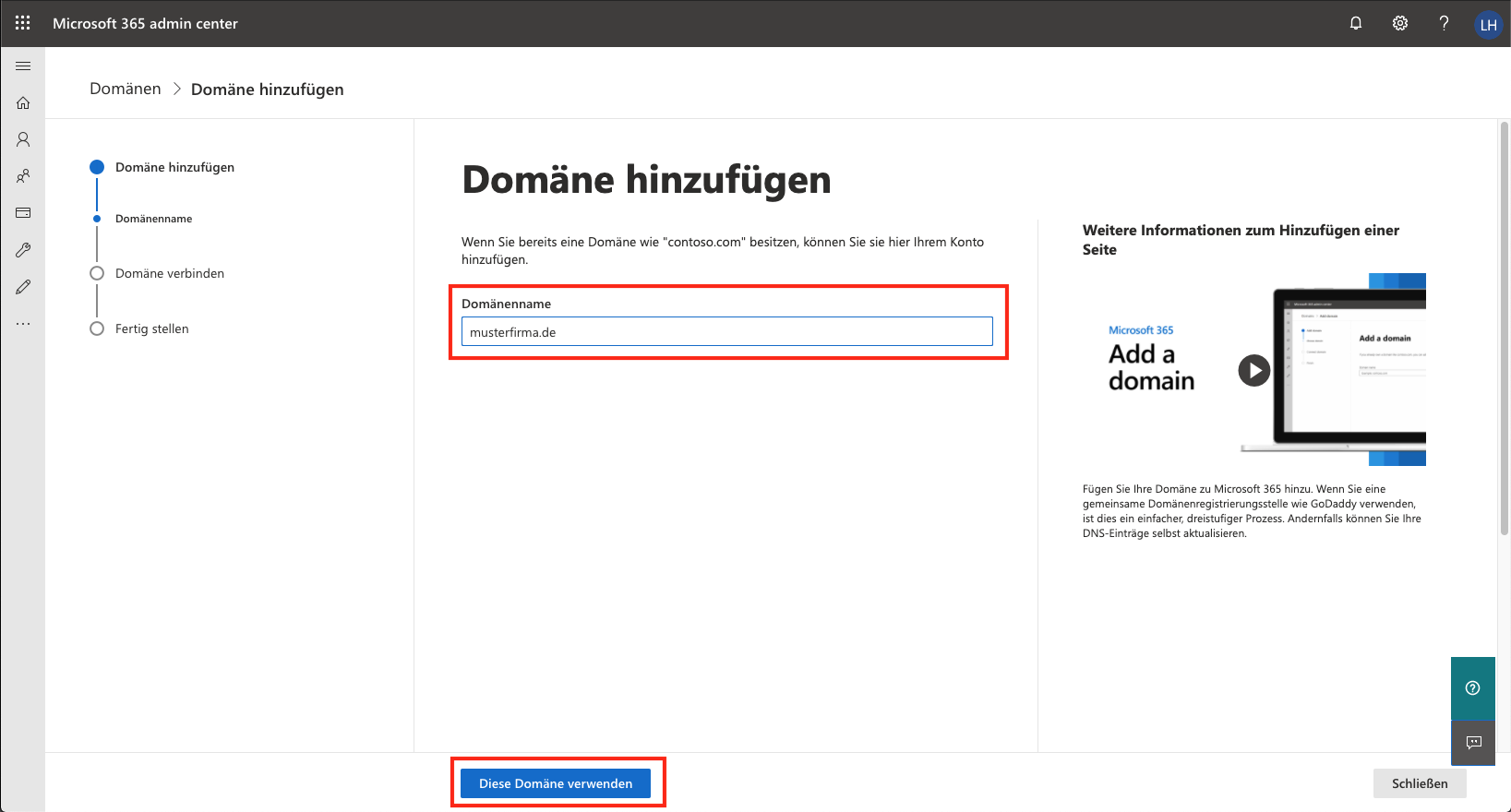Open Setup wrench icon in sidebar
This screenshot has width=1511, height=812.
pos(23,250)
